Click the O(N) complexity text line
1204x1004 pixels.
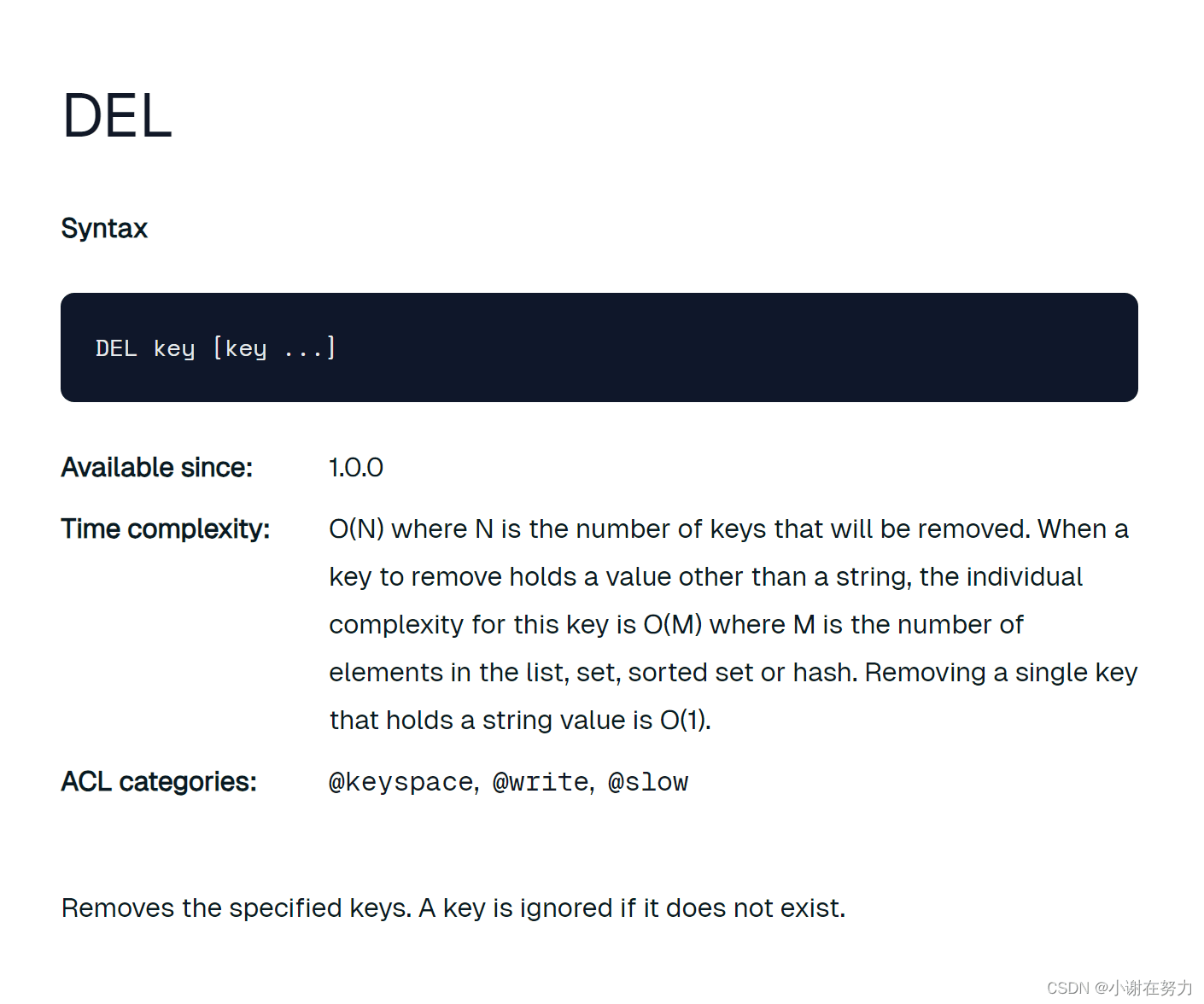(x=728, y=529)
